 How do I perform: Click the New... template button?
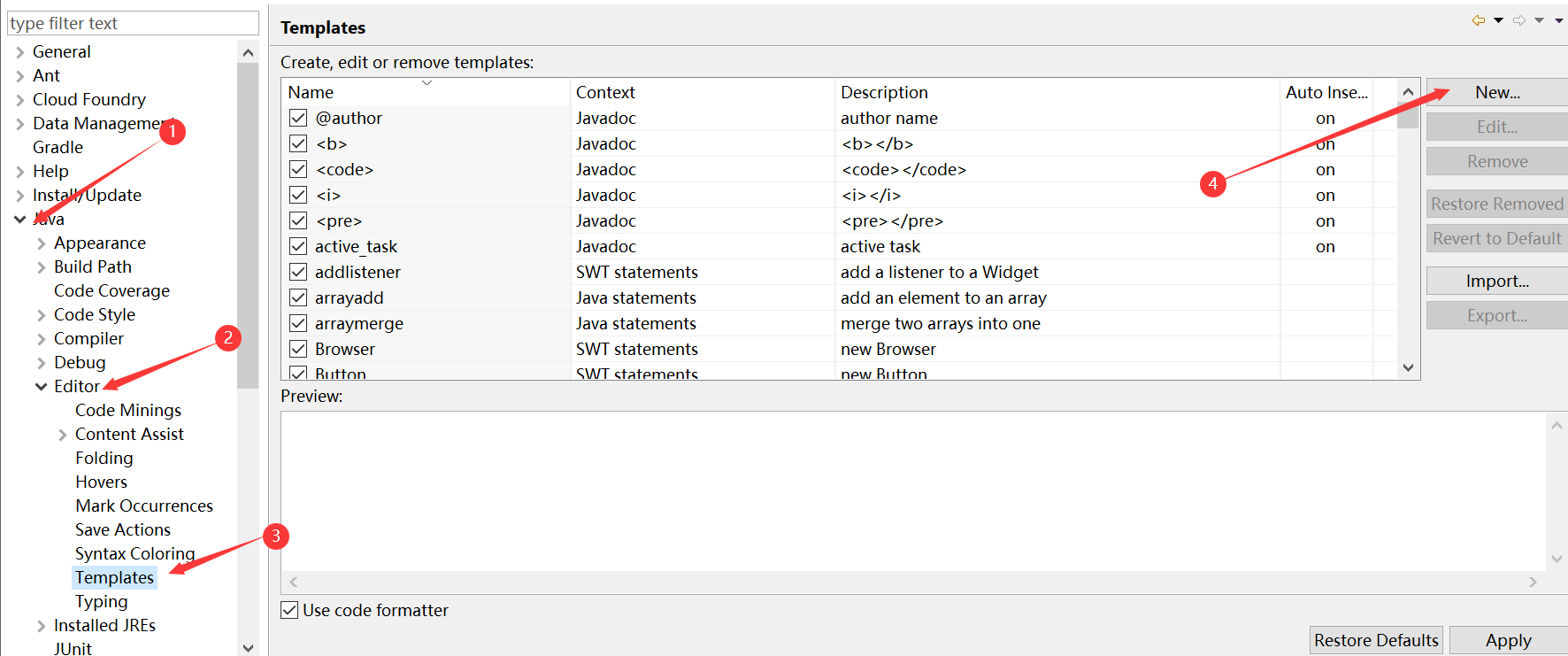click(x=1496, y=92)
